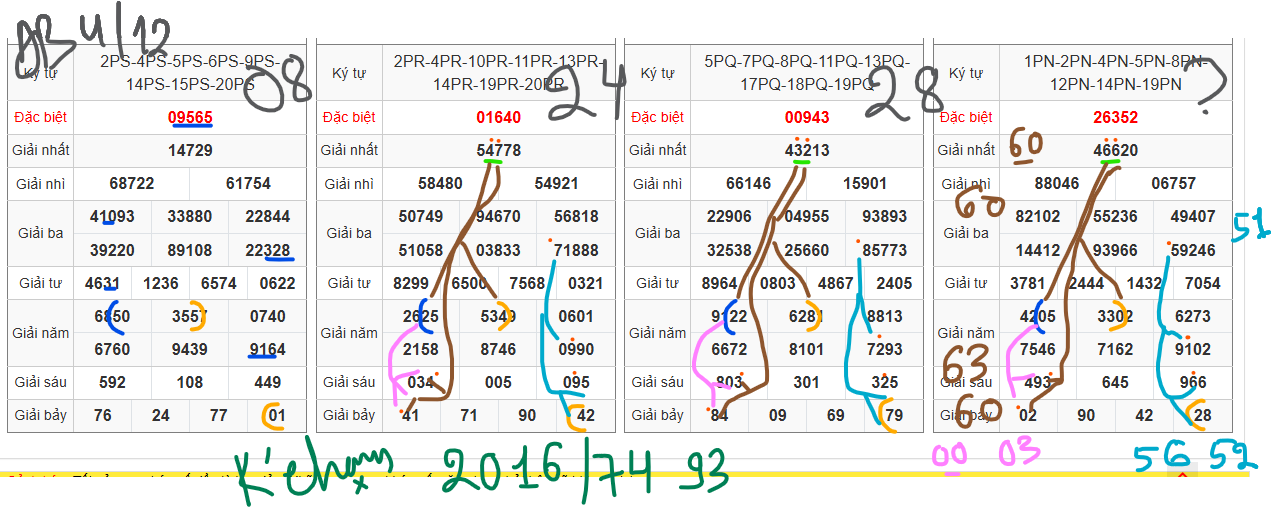Image resolution: width=1272 pixels, height=508 pixels.
Task: Click fourth prize number 7054
Action: tap(1202, 283)
